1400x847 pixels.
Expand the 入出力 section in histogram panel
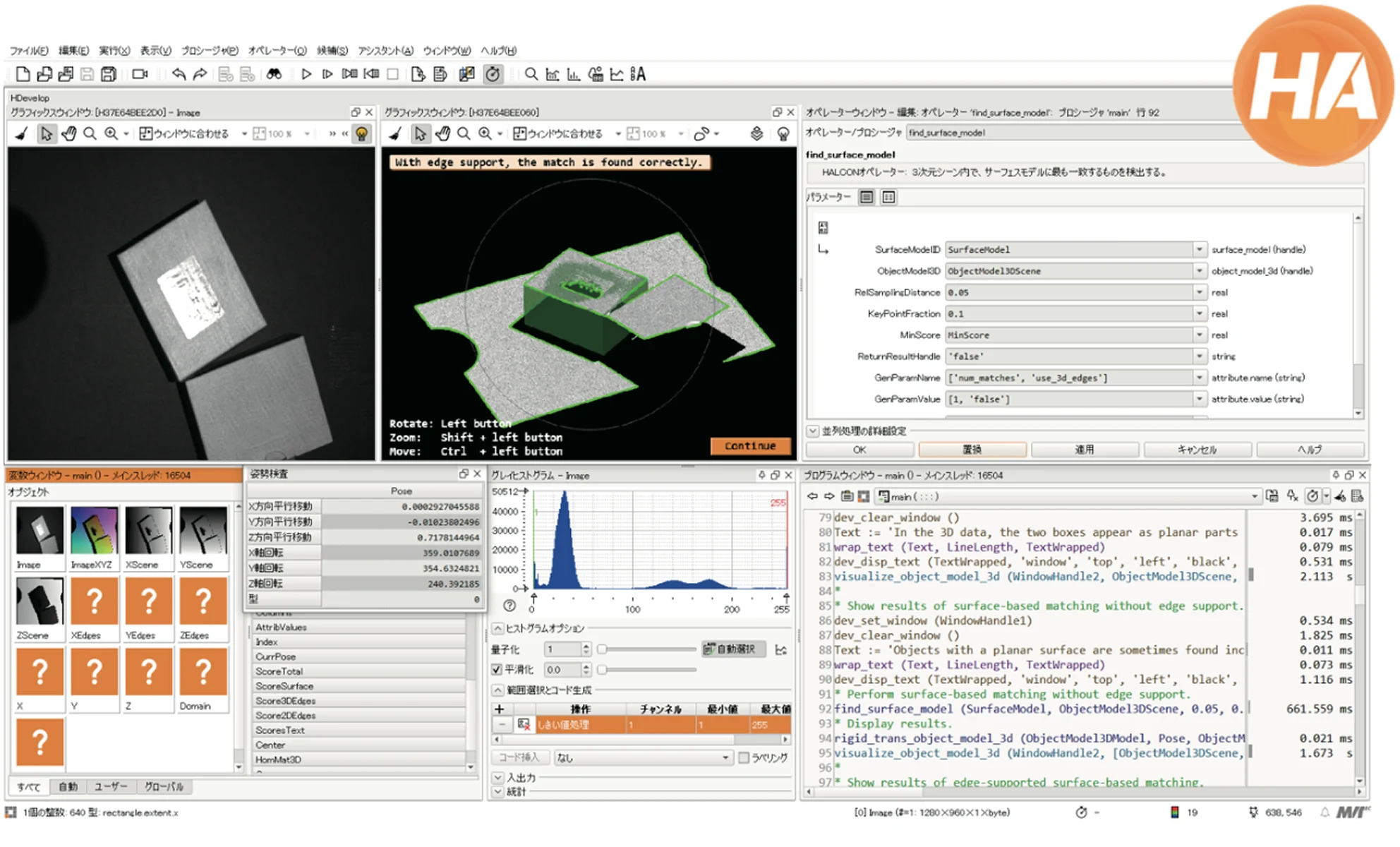pyautogui.click(x=498, y=777)
